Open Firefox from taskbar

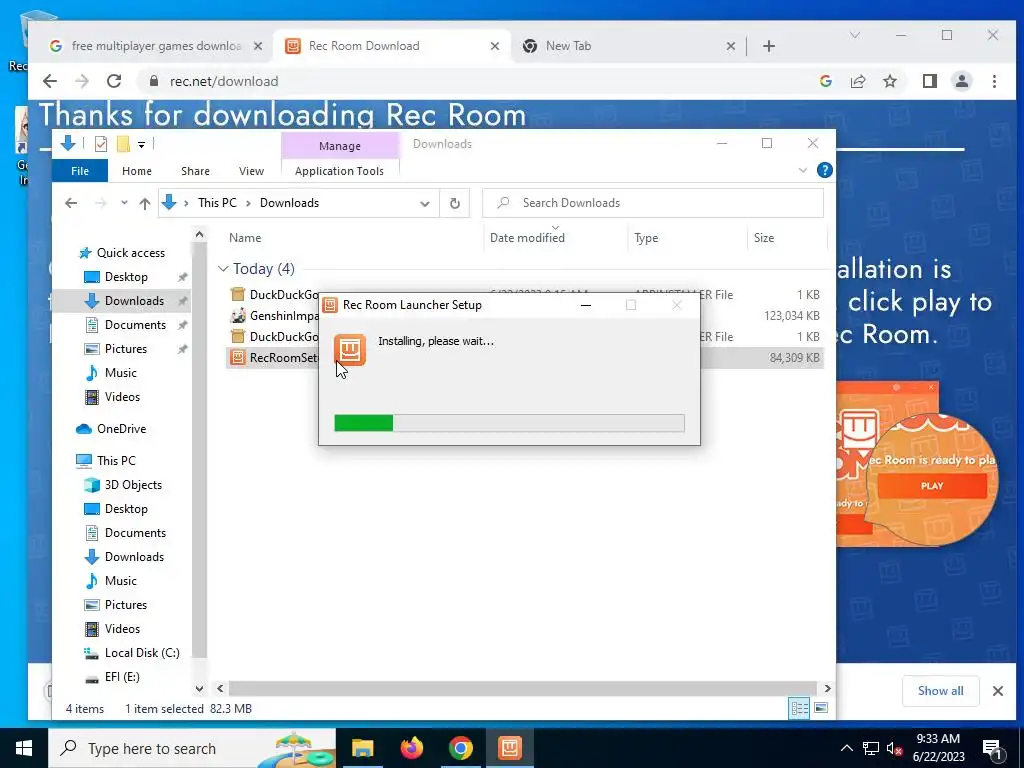pos(411,748)
